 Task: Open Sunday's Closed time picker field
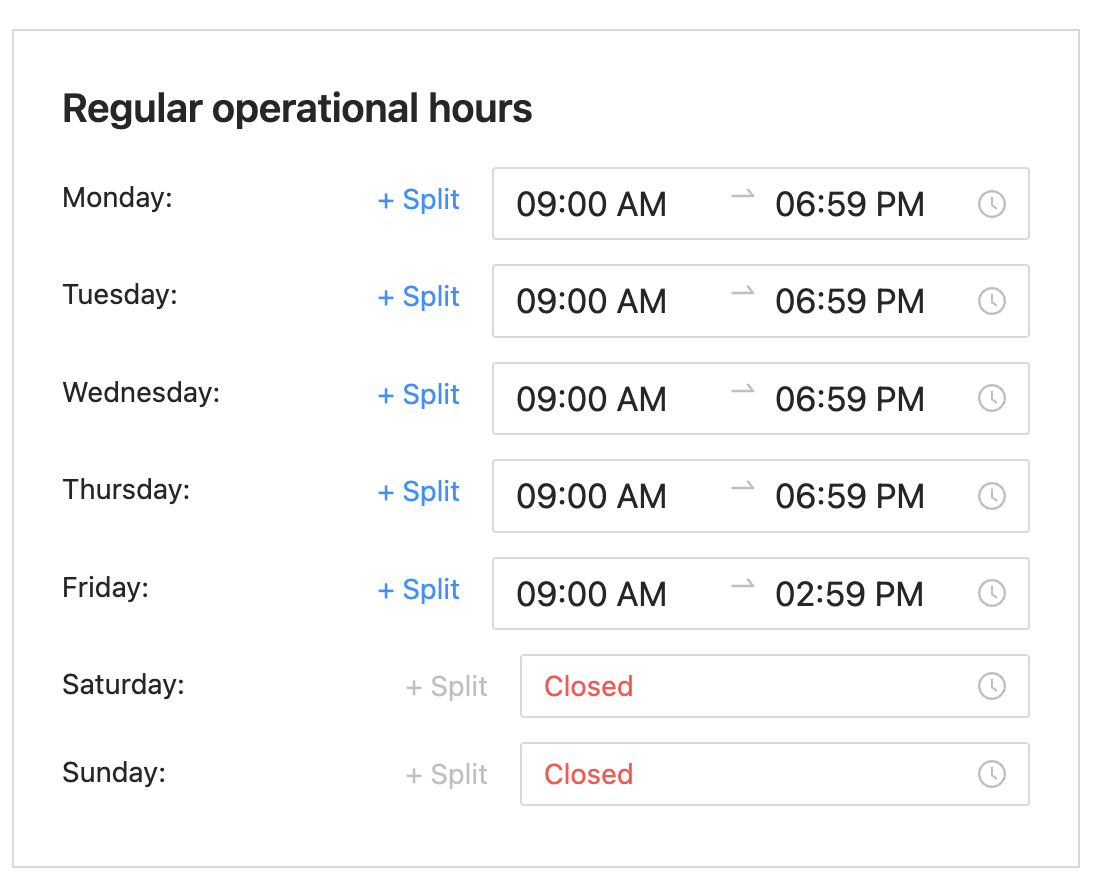click(774, 774)
